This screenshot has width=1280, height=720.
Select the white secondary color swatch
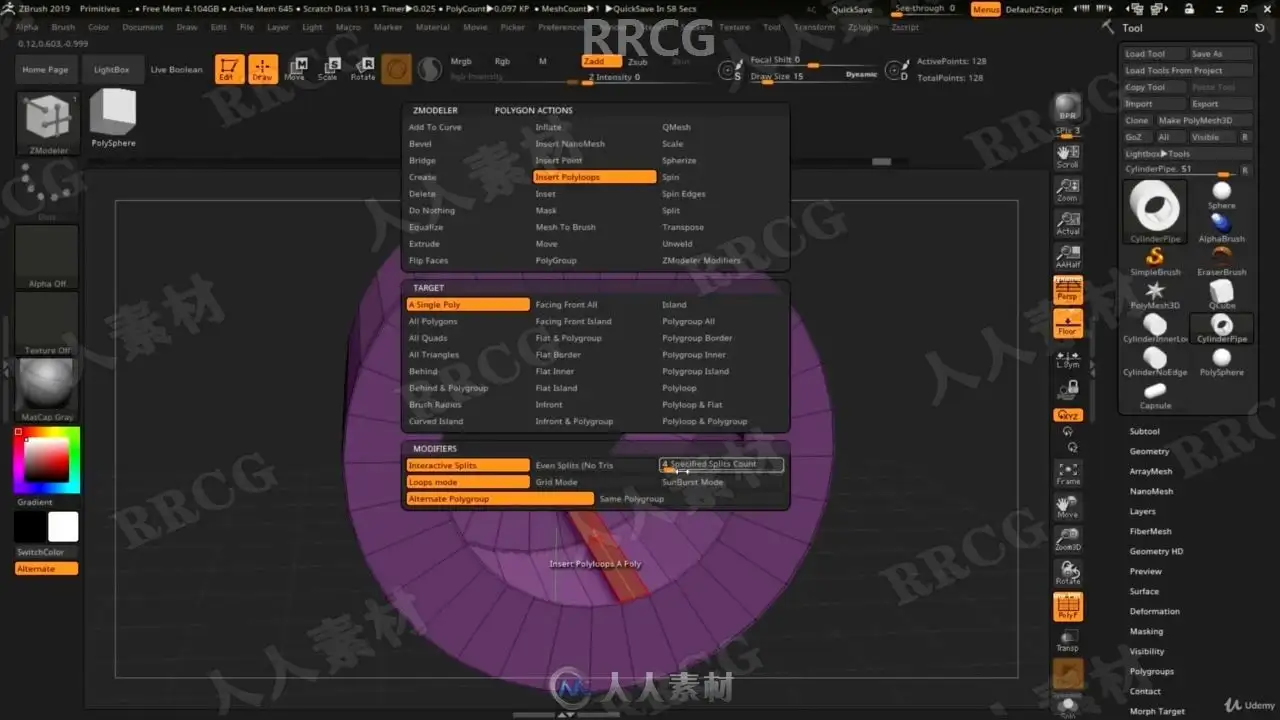63,527
